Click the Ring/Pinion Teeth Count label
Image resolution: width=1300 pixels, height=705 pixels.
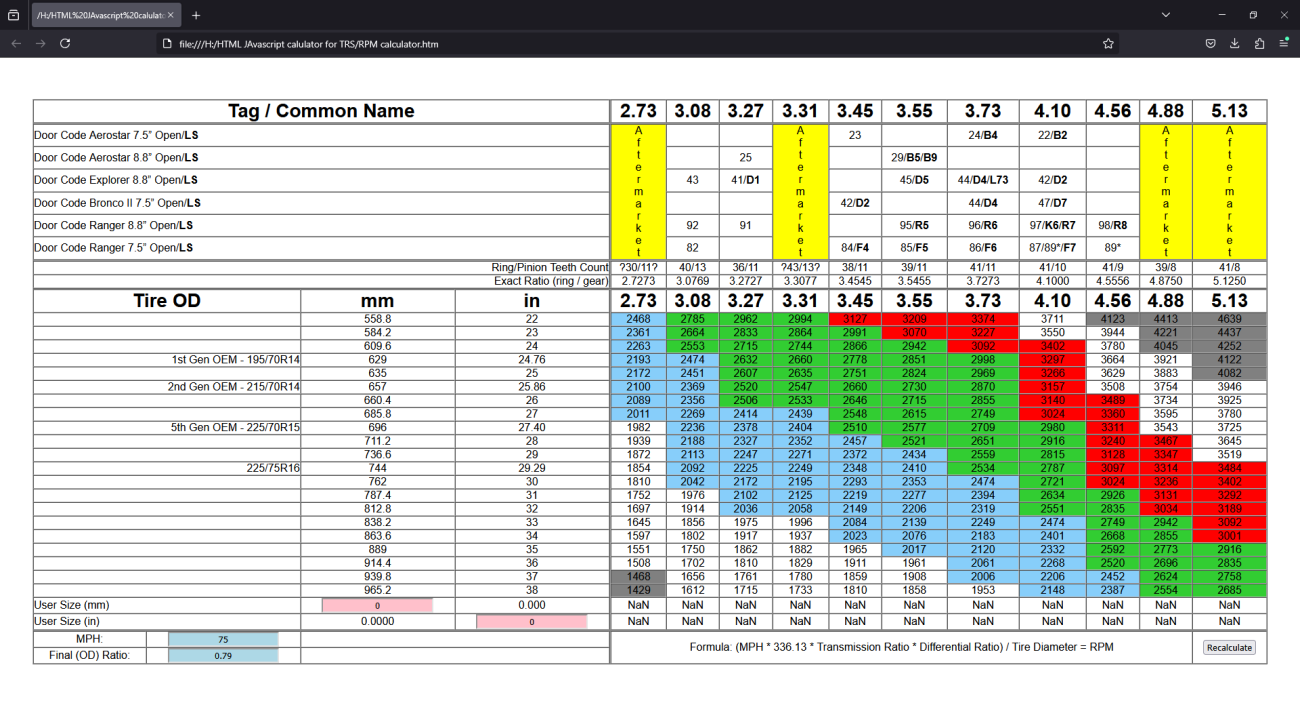pos(549,268)
